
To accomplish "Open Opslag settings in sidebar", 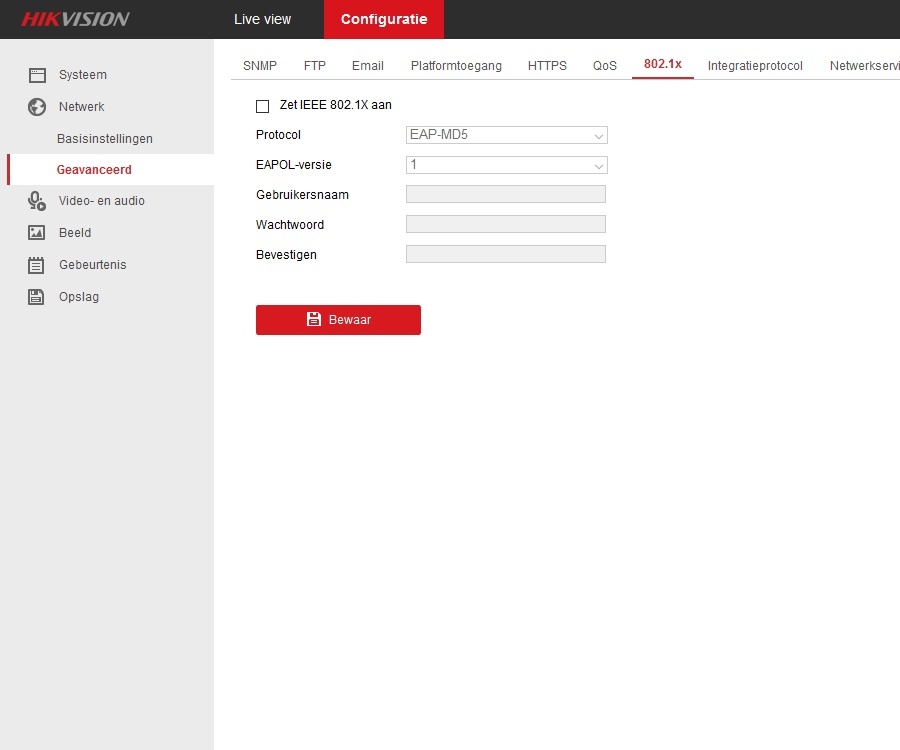I will [79, 297].
